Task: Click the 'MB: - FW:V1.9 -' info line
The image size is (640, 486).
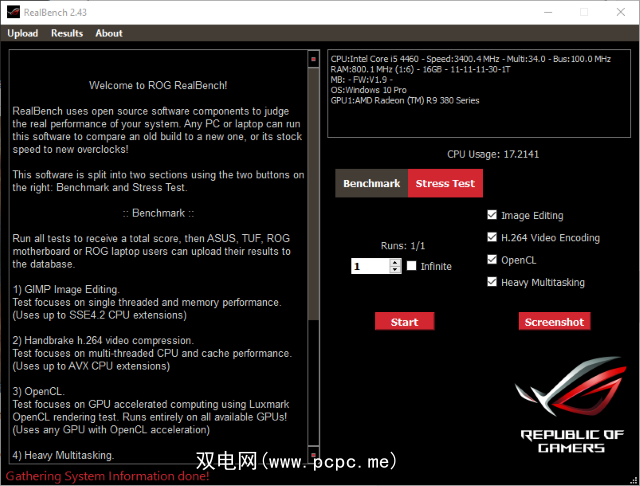Action: (x=362, y=80)
